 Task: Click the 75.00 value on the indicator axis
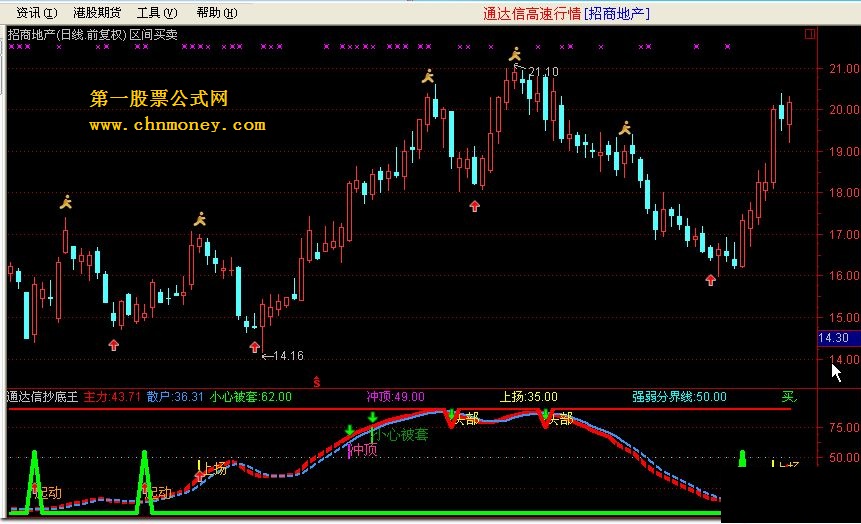coord(844,427)
